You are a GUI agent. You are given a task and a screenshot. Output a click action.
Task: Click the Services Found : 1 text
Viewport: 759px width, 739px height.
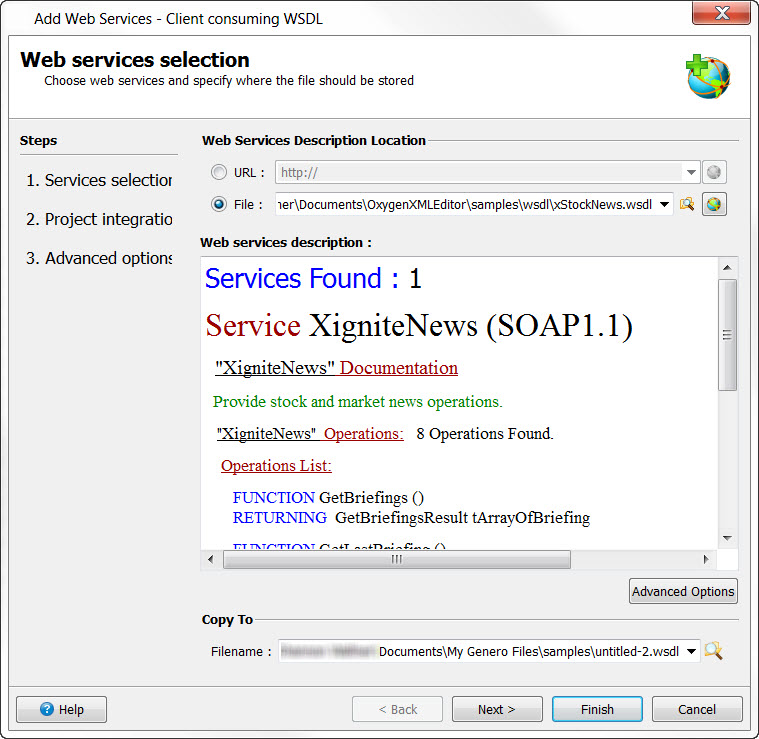(x=313, y=279)
